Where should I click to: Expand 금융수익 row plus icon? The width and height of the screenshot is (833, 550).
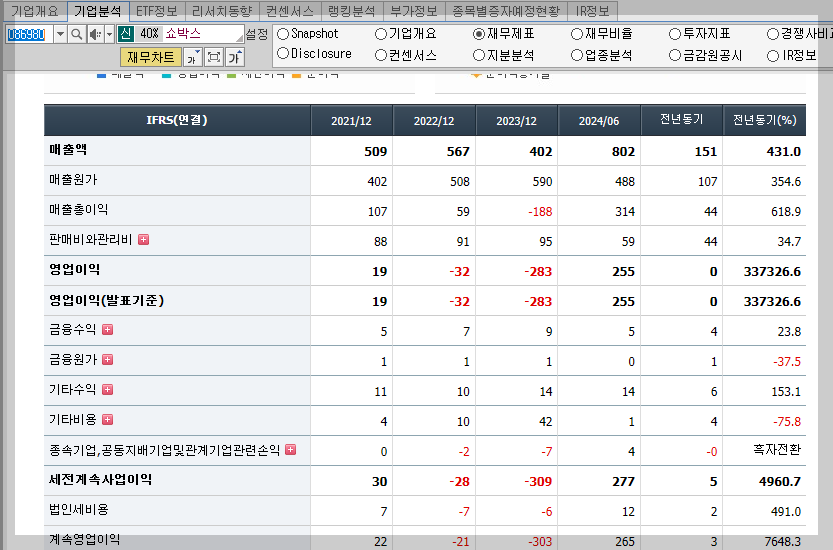click(x=107, y=329)
